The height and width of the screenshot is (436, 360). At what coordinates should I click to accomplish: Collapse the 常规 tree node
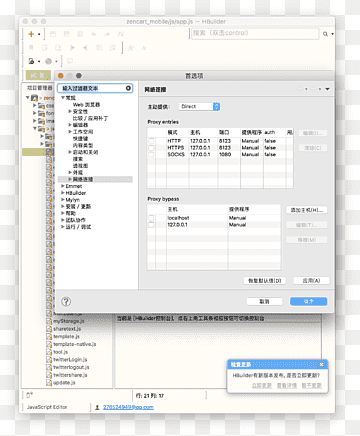coord(63,98)
